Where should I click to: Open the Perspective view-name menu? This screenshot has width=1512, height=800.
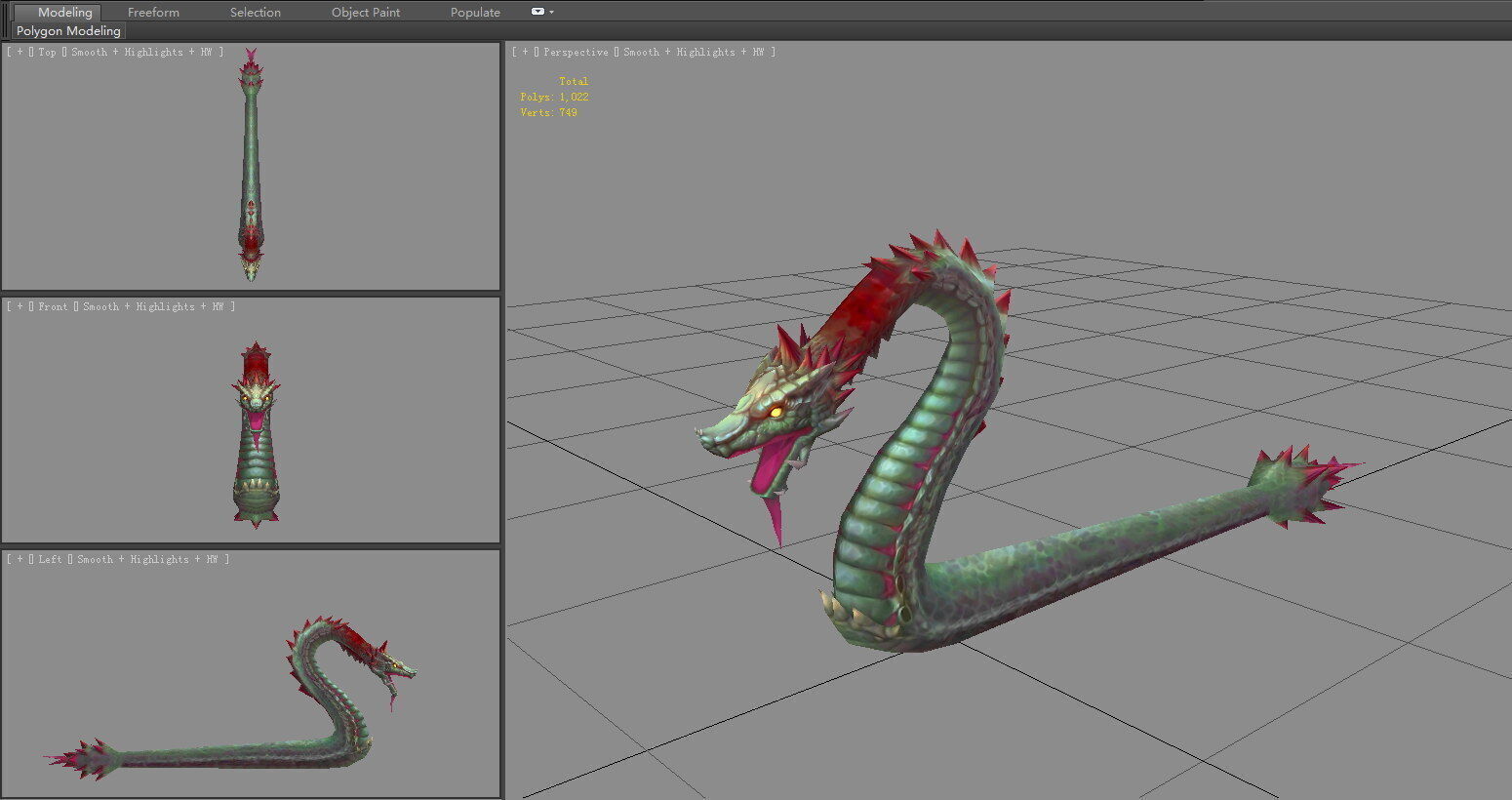(576, 52)
